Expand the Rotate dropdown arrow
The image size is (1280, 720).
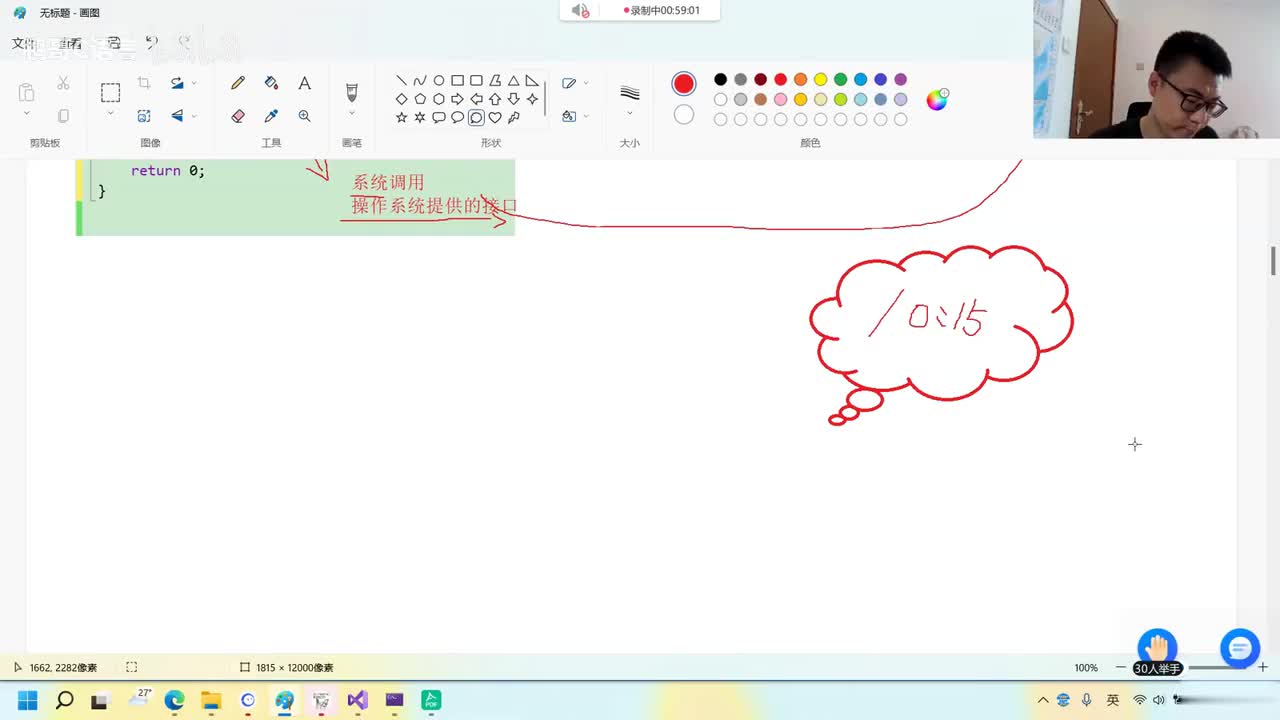coord(194,83)
